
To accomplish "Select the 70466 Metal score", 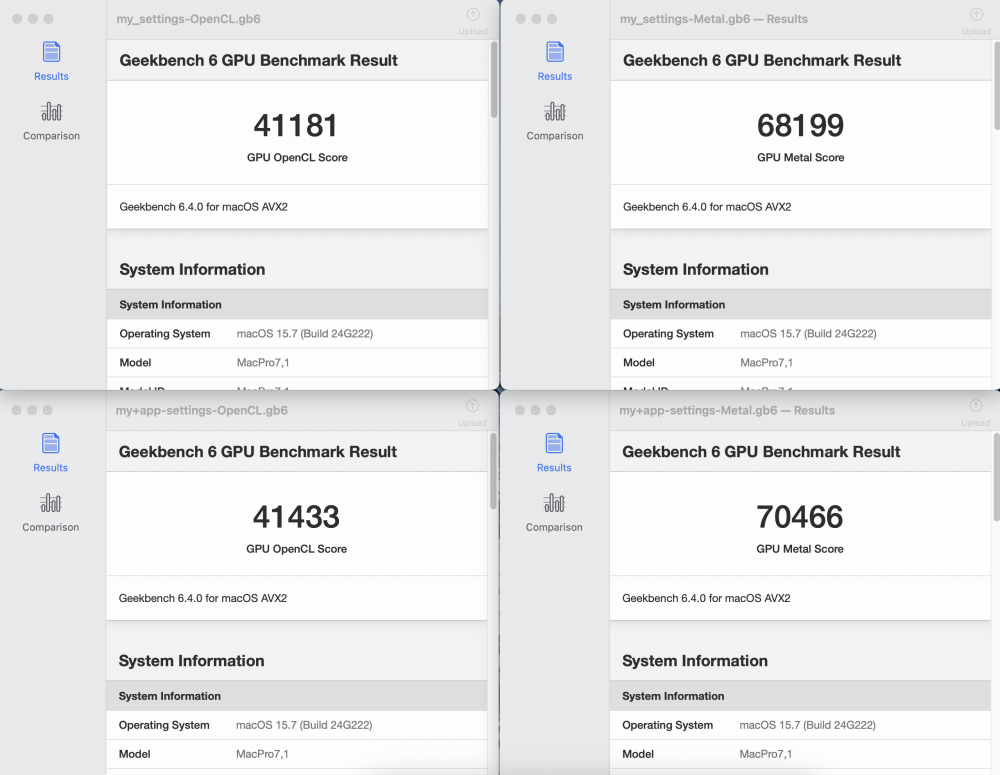I will pos(800,517).
